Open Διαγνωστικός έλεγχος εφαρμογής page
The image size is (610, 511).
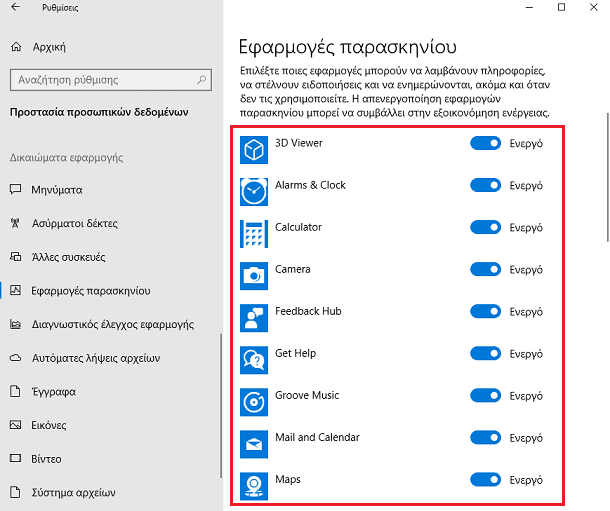tap(111, 324)
